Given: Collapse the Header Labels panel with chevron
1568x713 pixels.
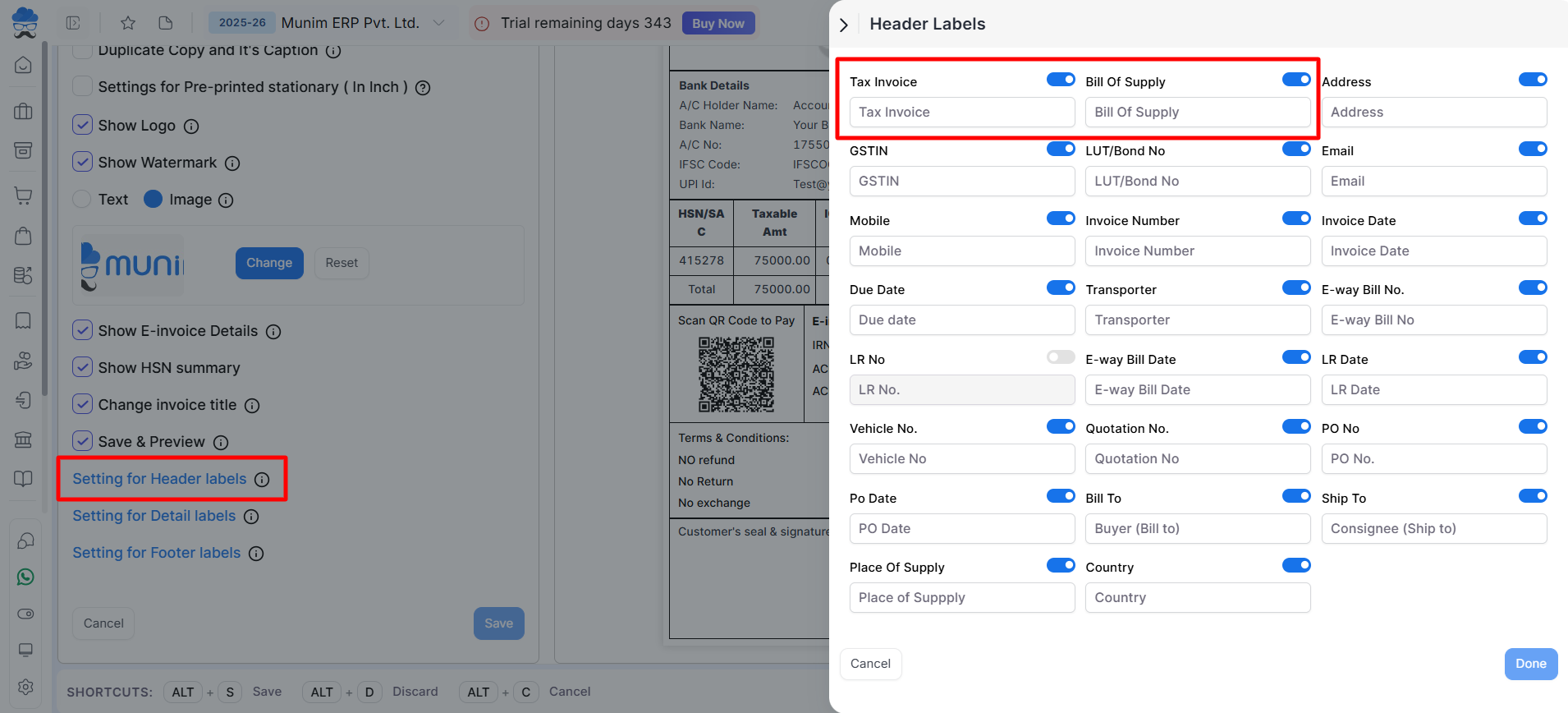Looking at the screenshot, I should pos(844,25).
